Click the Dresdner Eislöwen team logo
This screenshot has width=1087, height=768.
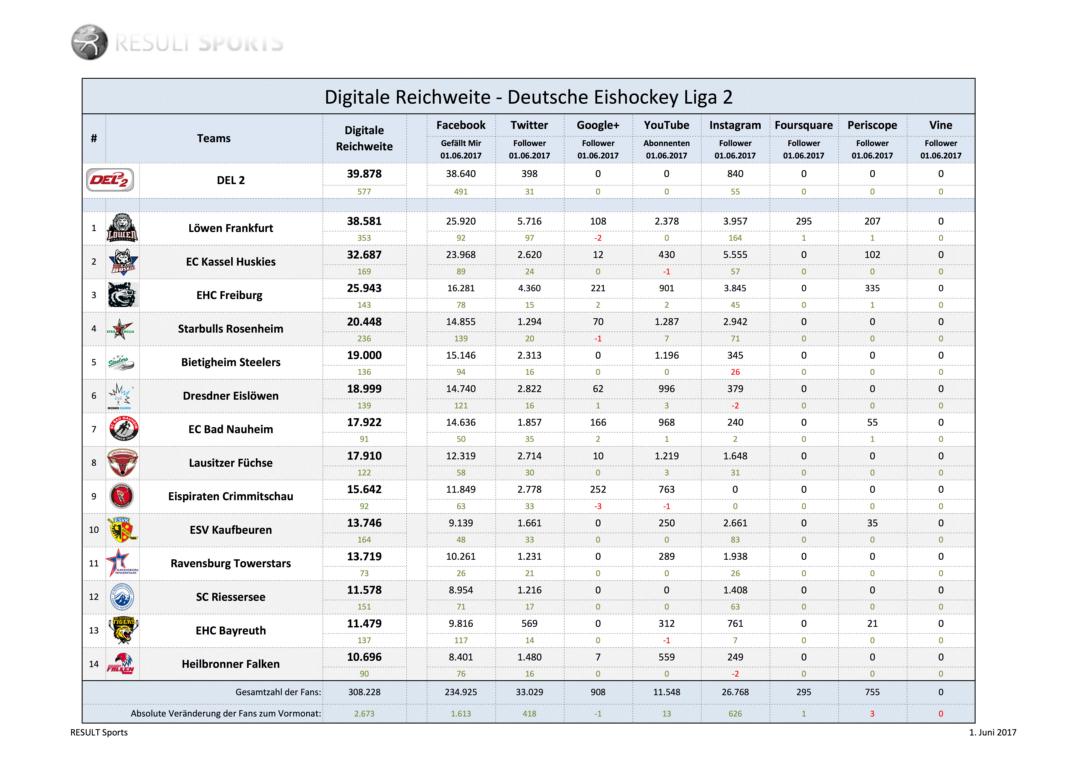tap(121, 396)
